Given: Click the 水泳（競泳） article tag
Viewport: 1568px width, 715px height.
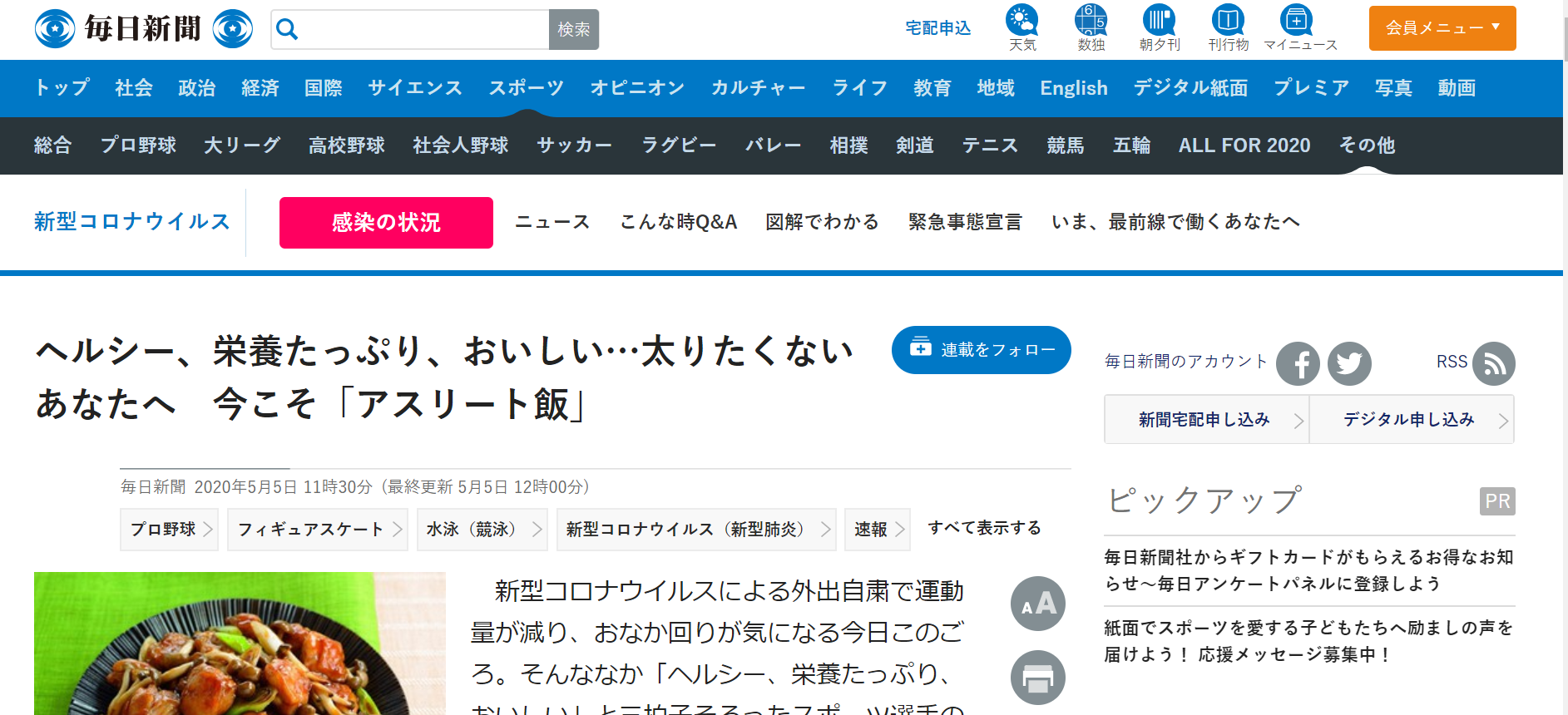Looking at the screenshot, I should (x=482, y=530).
